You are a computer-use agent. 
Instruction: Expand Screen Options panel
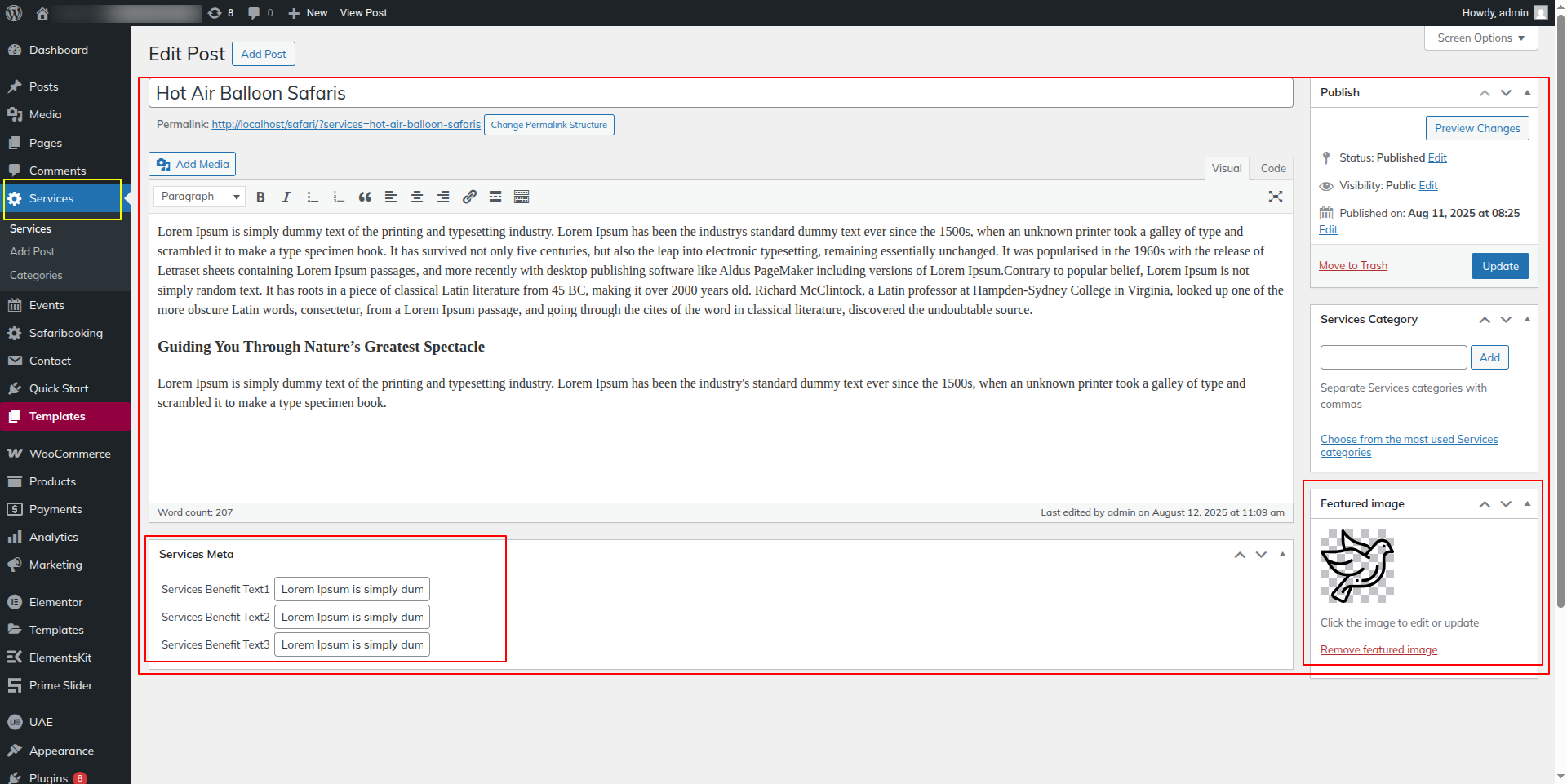click(1480, 38)
